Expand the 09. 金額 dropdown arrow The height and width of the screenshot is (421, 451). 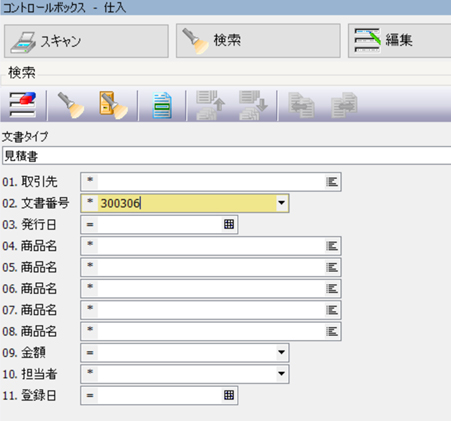tap(281, 352)
